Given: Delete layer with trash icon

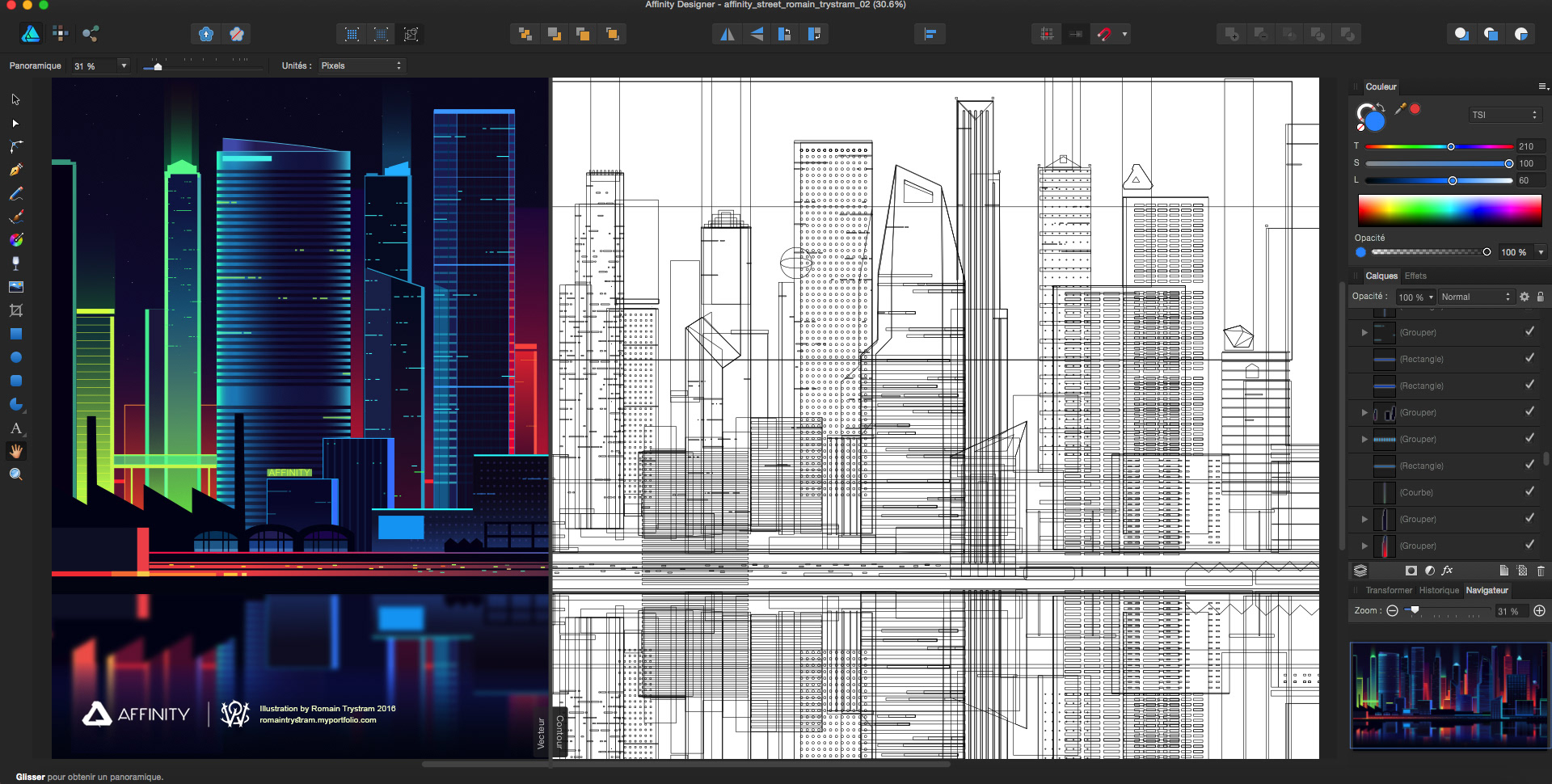Looking at the screenshot, I should click(1541, 571).
